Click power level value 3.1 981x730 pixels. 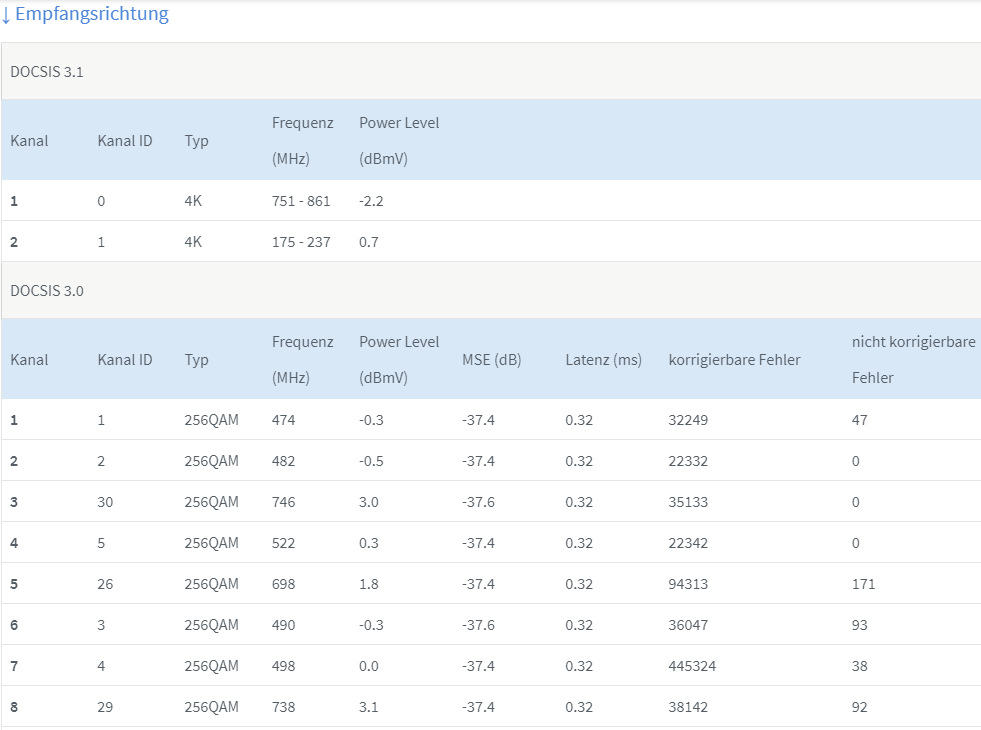(369, 707)
